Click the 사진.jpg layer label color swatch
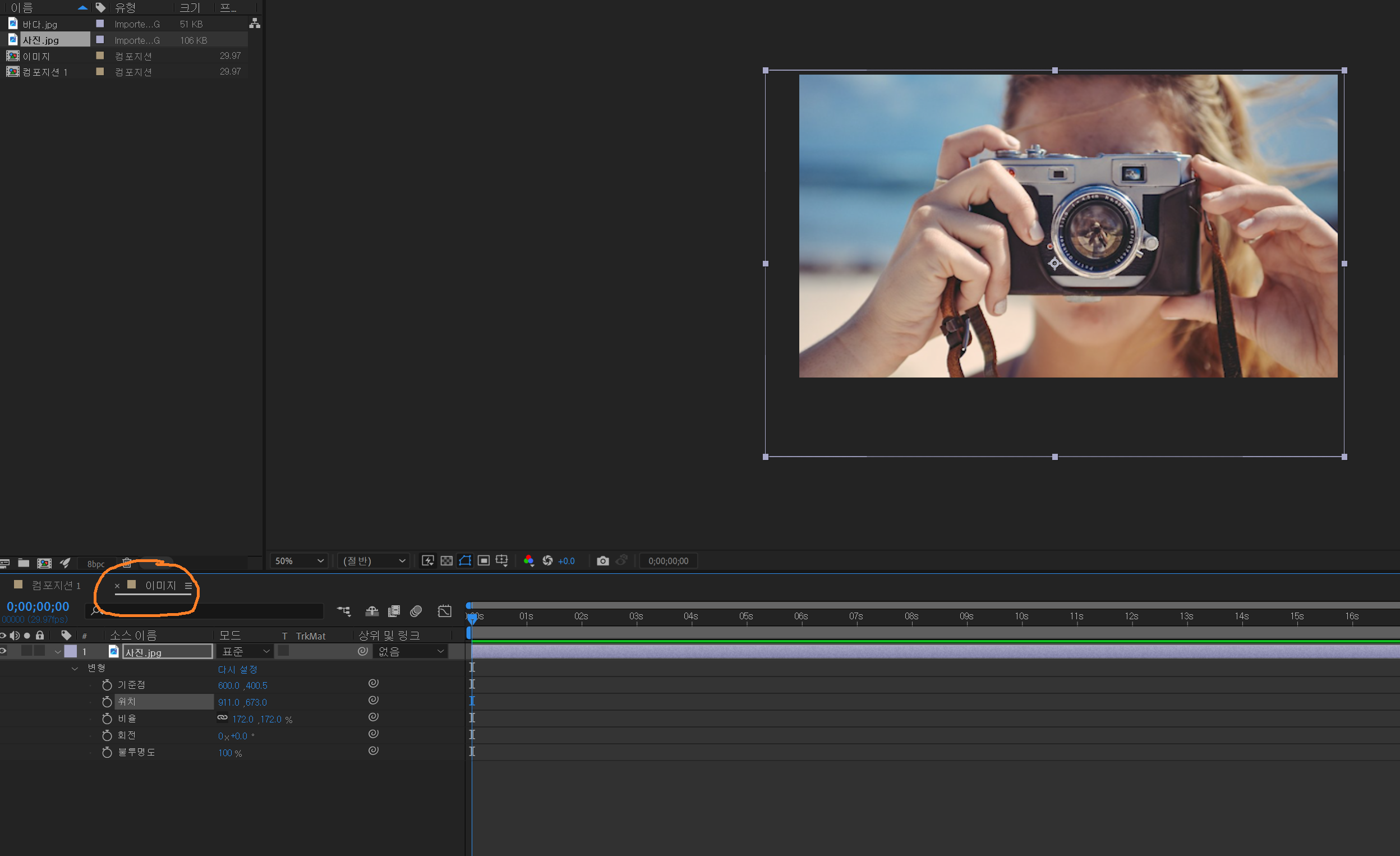This screenshot has height=856, width=1400. [x=71, y=651]
